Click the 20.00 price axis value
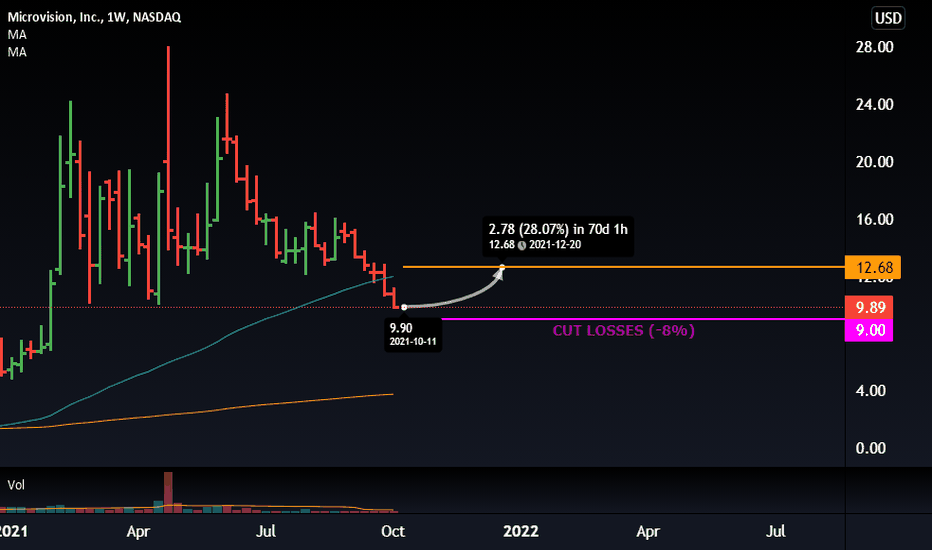This screenshot has width=932, height=550. click(874, 162)
